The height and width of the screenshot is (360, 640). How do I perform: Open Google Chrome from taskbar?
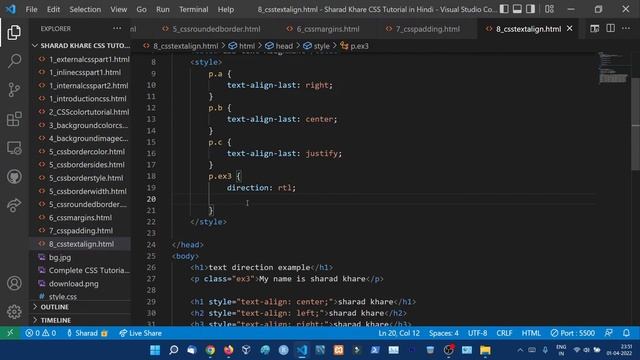pyautogui.click(x=210, y=350)
